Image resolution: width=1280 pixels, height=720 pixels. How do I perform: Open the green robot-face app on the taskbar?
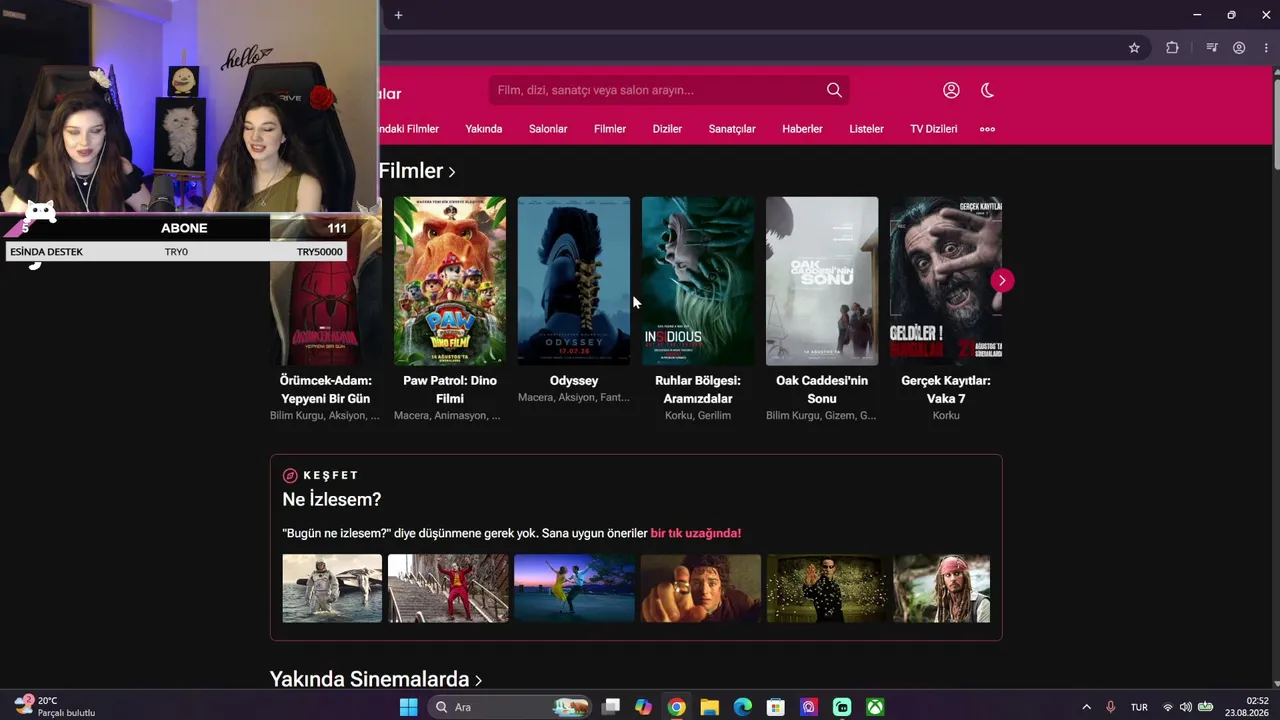(842, 707)
